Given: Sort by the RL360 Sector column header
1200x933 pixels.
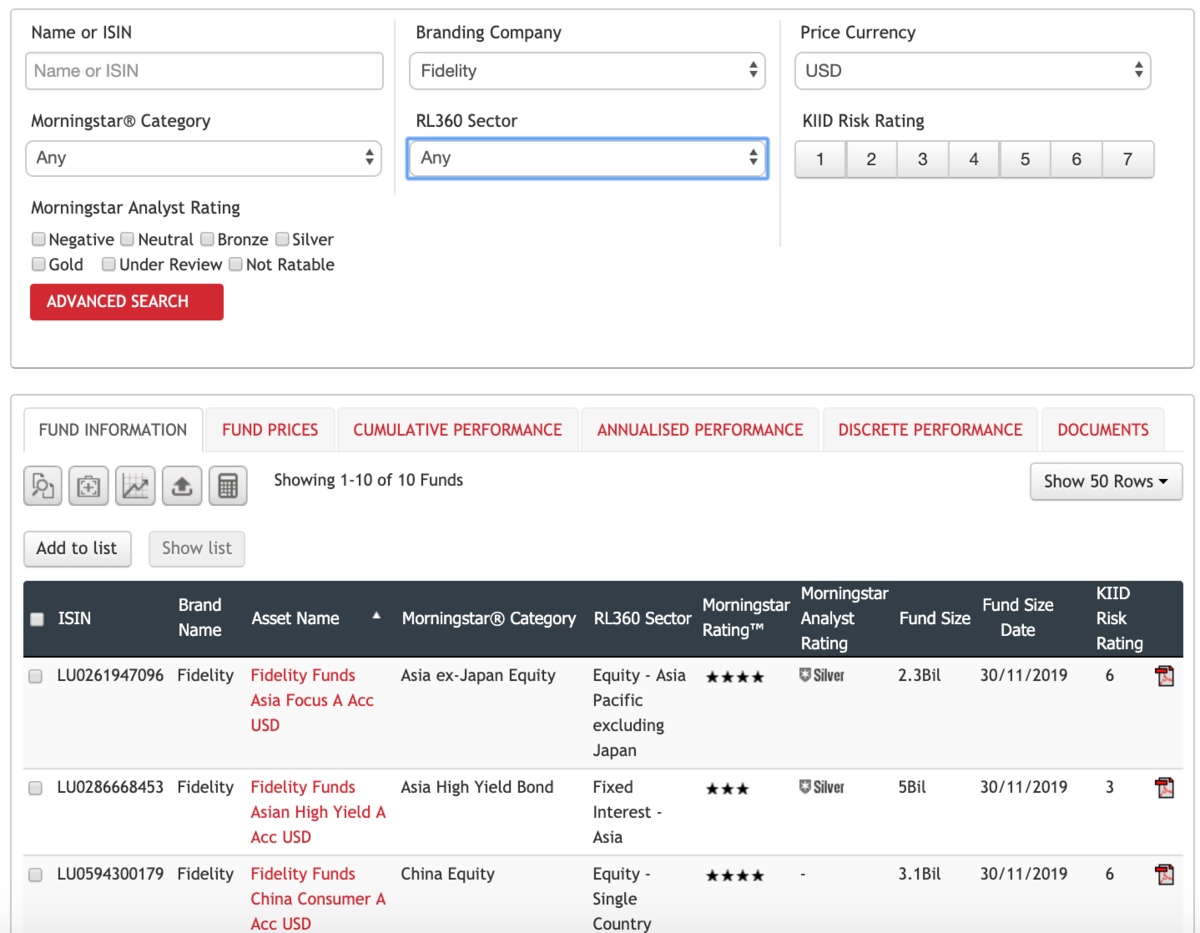Looking at the screenshot, I should tap(642, 618).
